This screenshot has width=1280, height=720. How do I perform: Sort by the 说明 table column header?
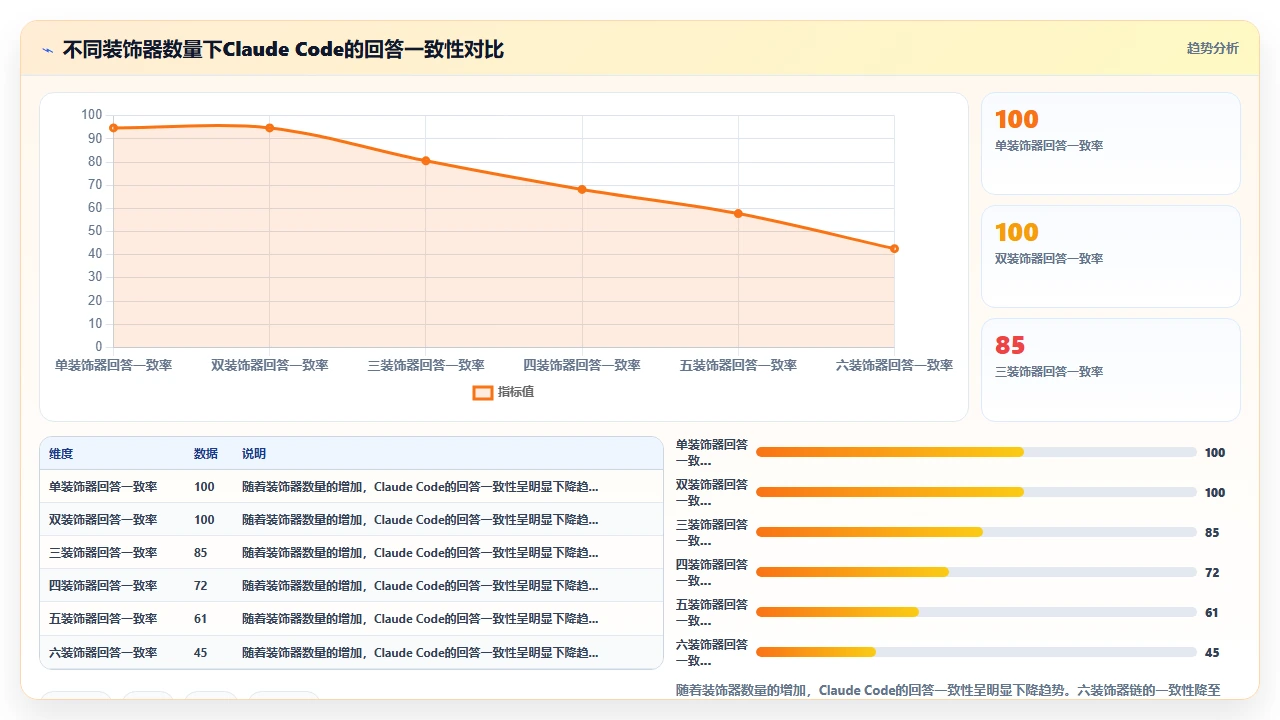point(254,454)
